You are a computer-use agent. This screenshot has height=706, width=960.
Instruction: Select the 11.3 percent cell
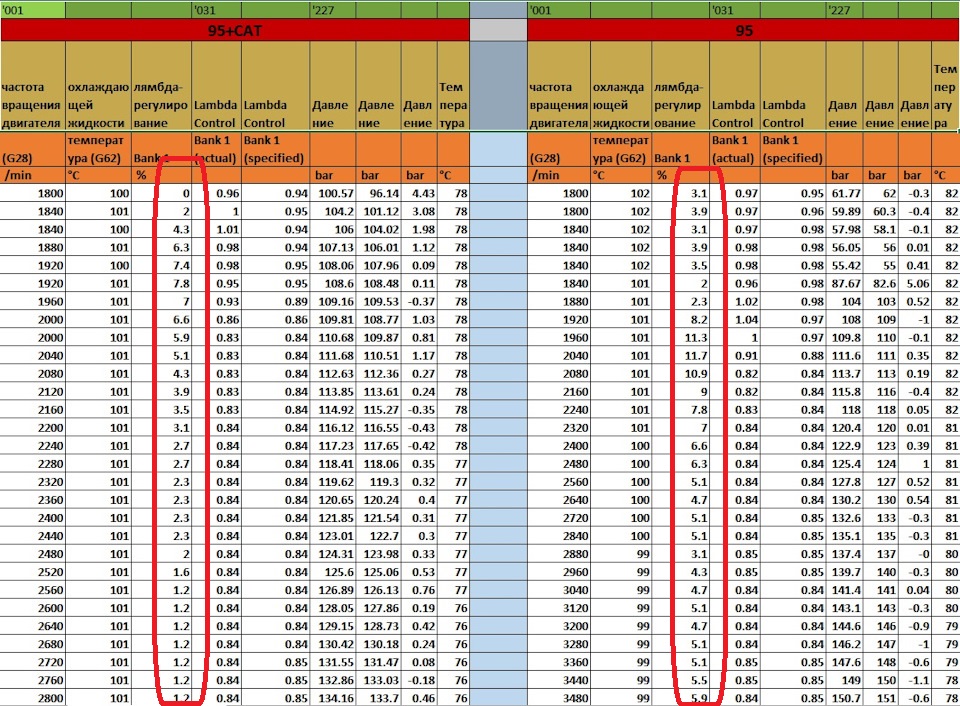(681, 337)
